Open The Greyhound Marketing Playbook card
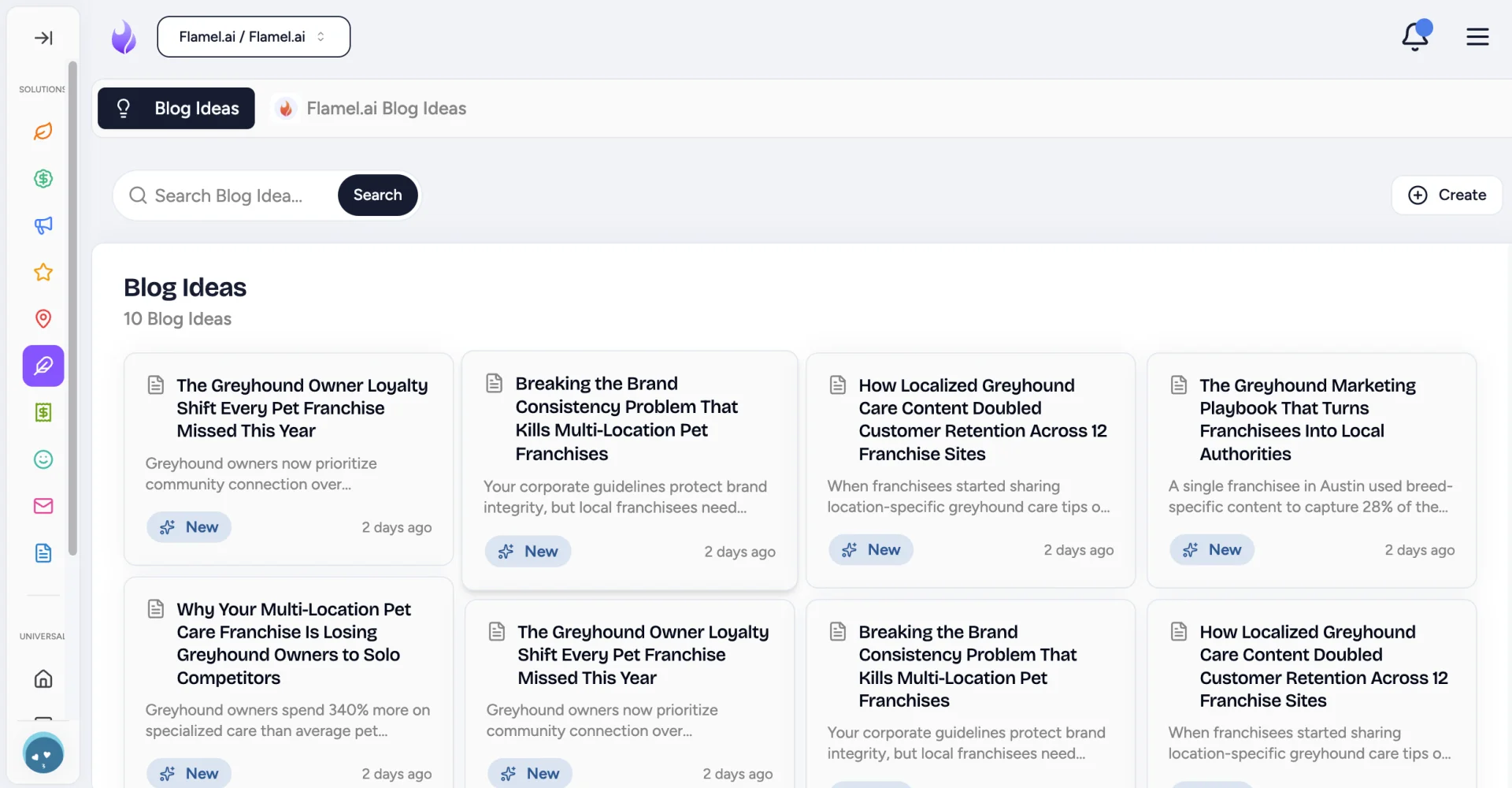Viewport: 1512px width, 788px height. pos(1311,470)
